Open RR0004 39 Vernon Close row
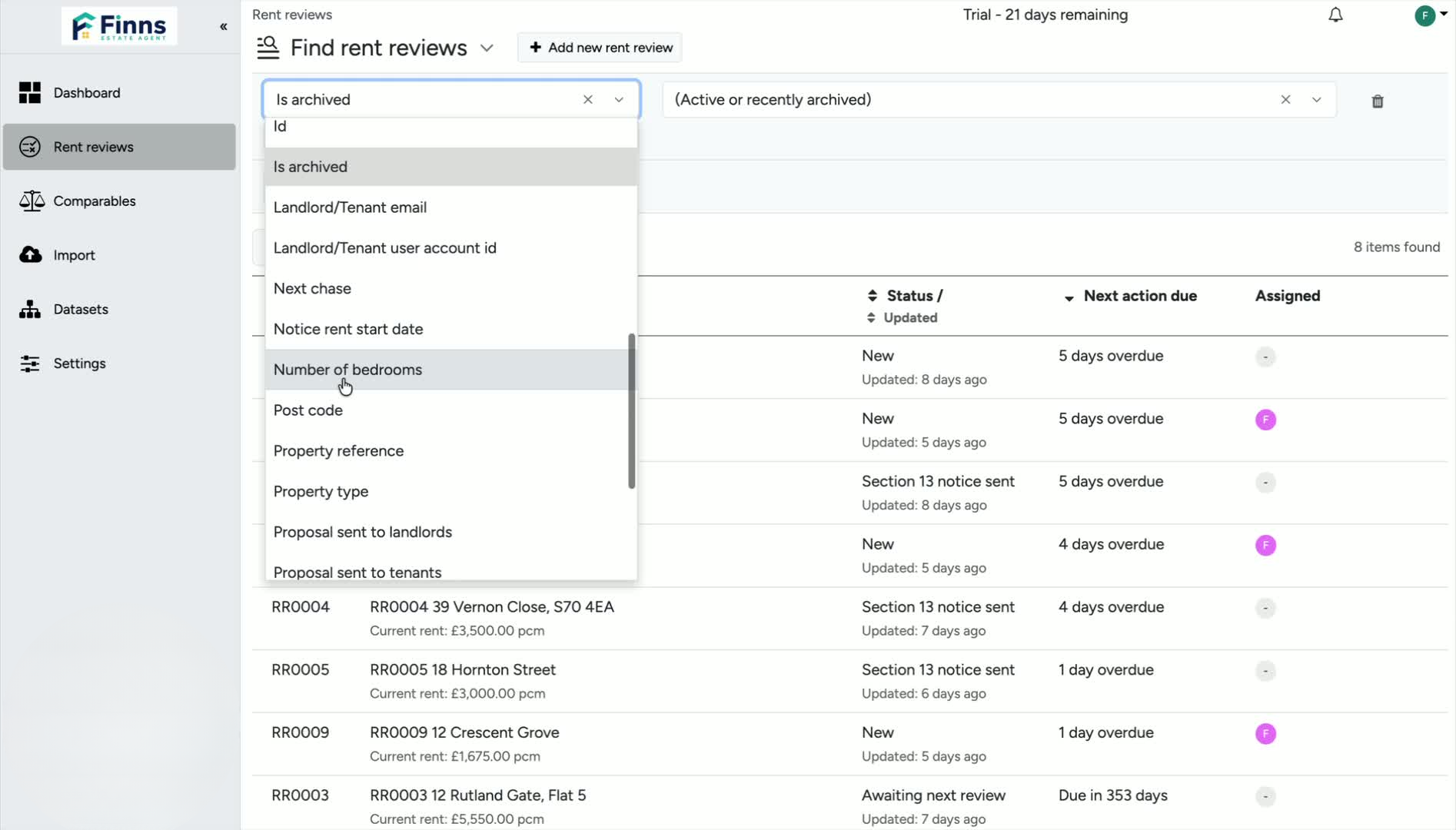This screenshot has width=1456, height=830. point(849,619)
